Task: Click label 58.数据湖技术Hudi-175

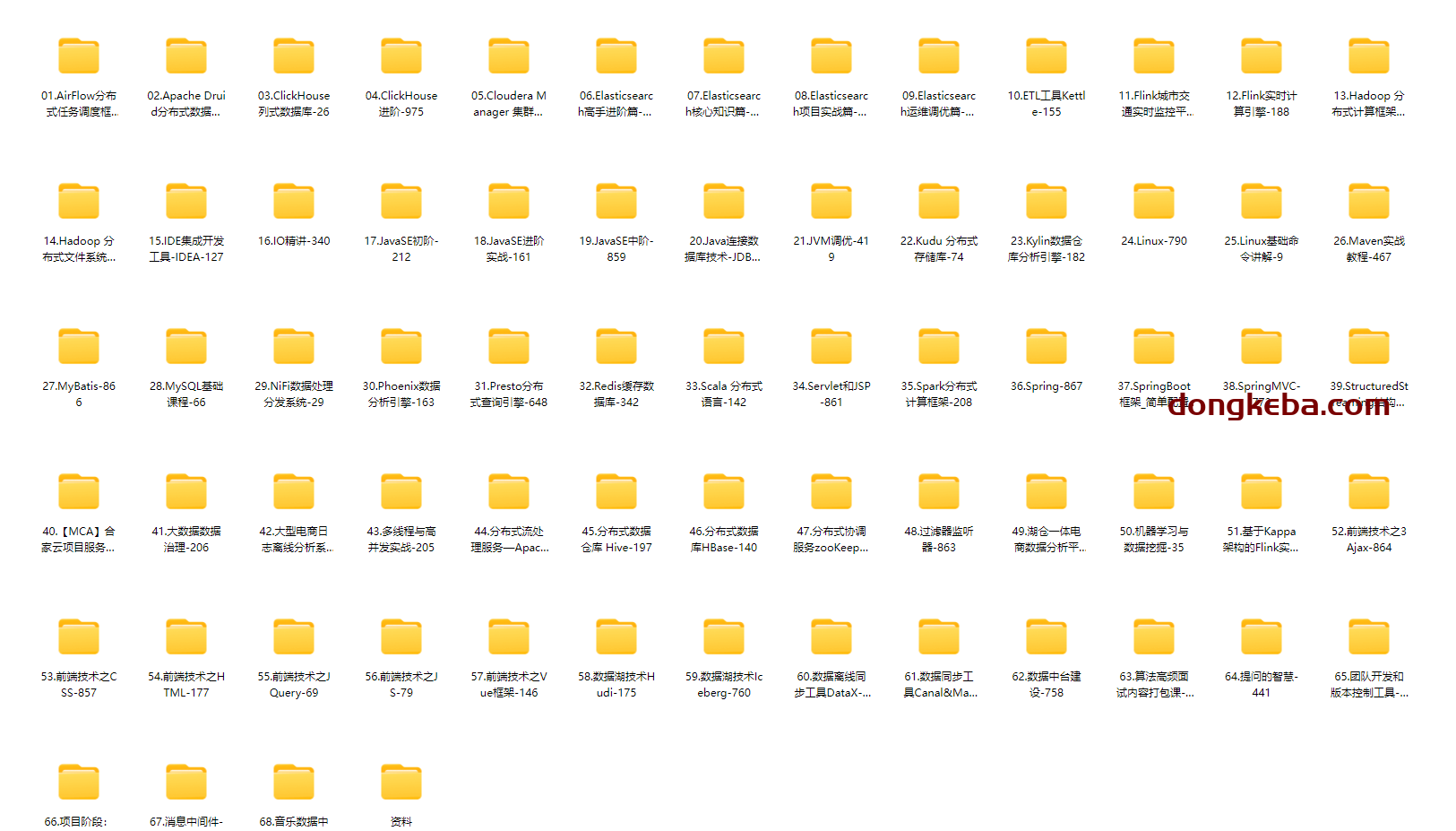Action: tap(616, 685)
